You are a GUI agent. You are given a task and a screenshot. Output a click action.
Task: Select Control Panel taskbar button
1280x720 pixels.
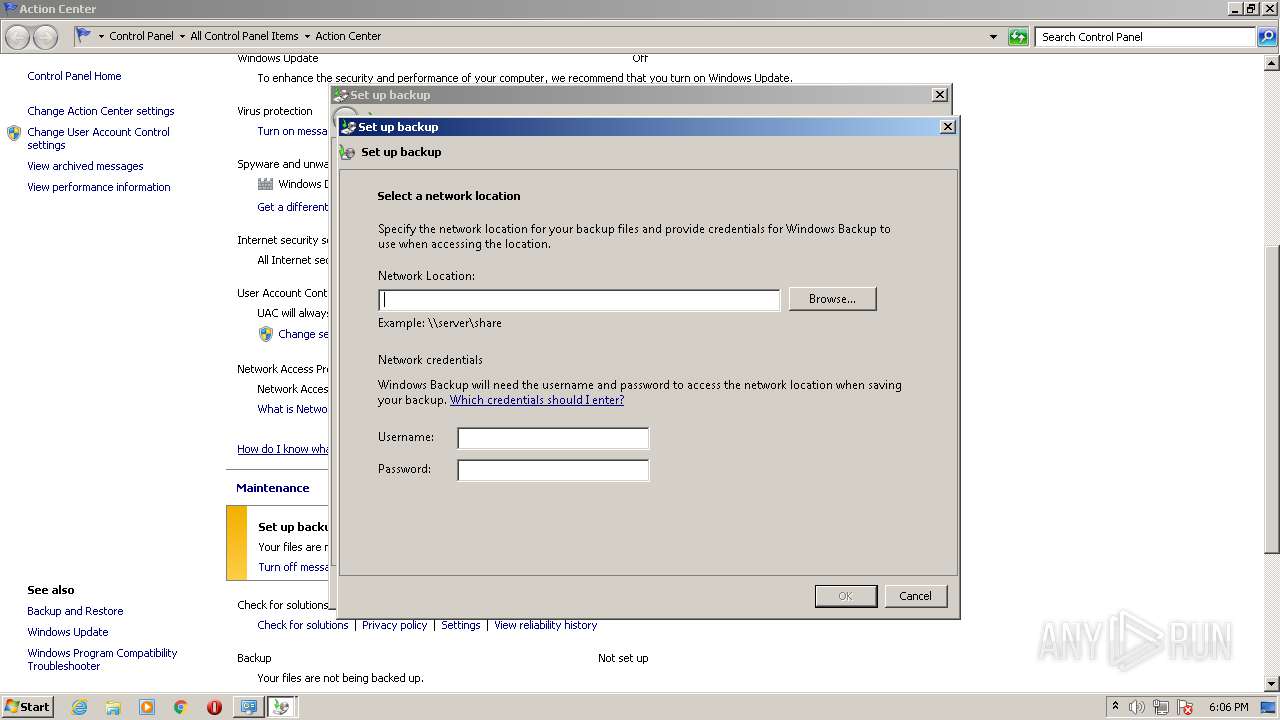click(248, 707)
